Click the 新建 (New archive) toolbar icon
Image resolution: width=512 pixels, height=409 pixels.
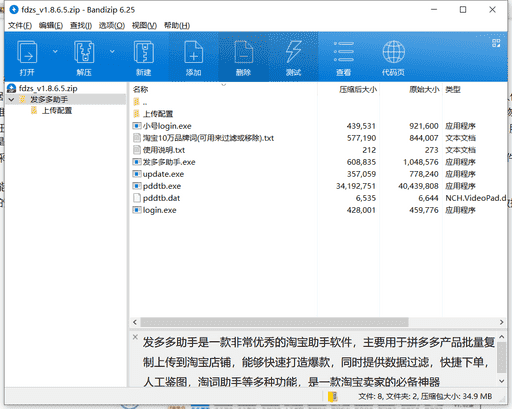pos(144,52)
